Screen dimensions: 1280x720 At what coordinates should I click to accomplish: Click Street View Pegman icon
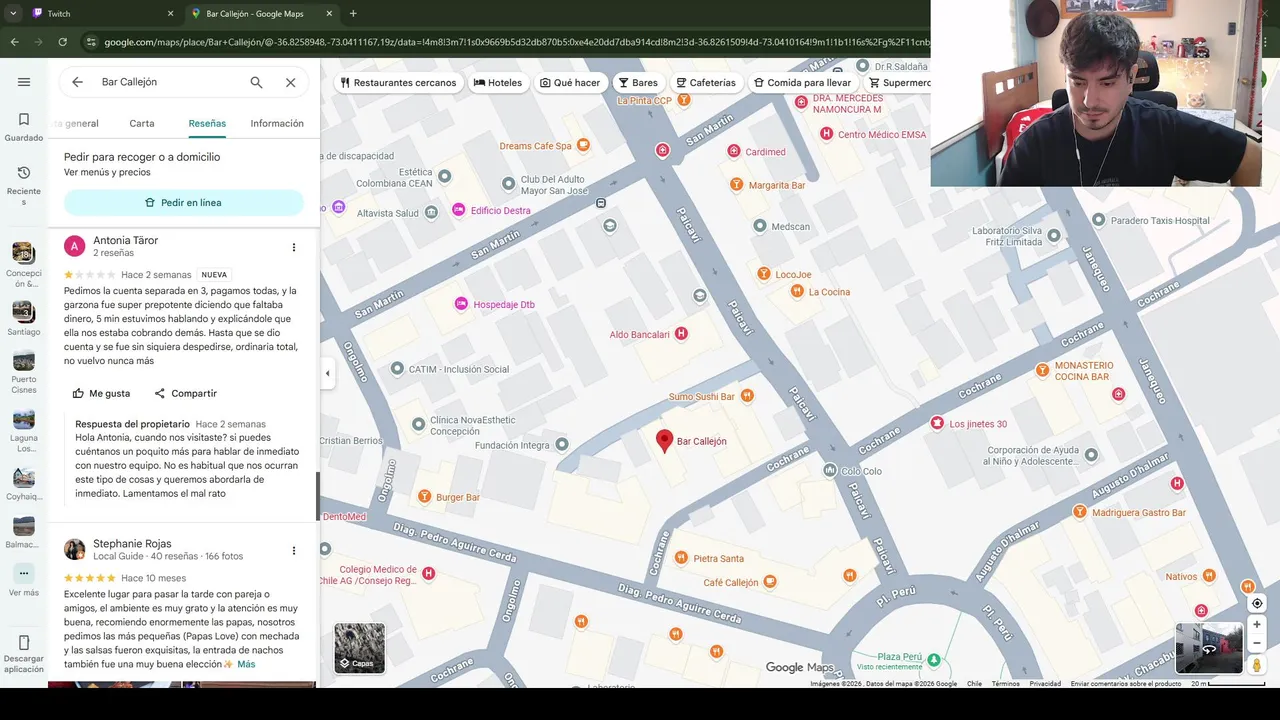(x=1257, y=665)
